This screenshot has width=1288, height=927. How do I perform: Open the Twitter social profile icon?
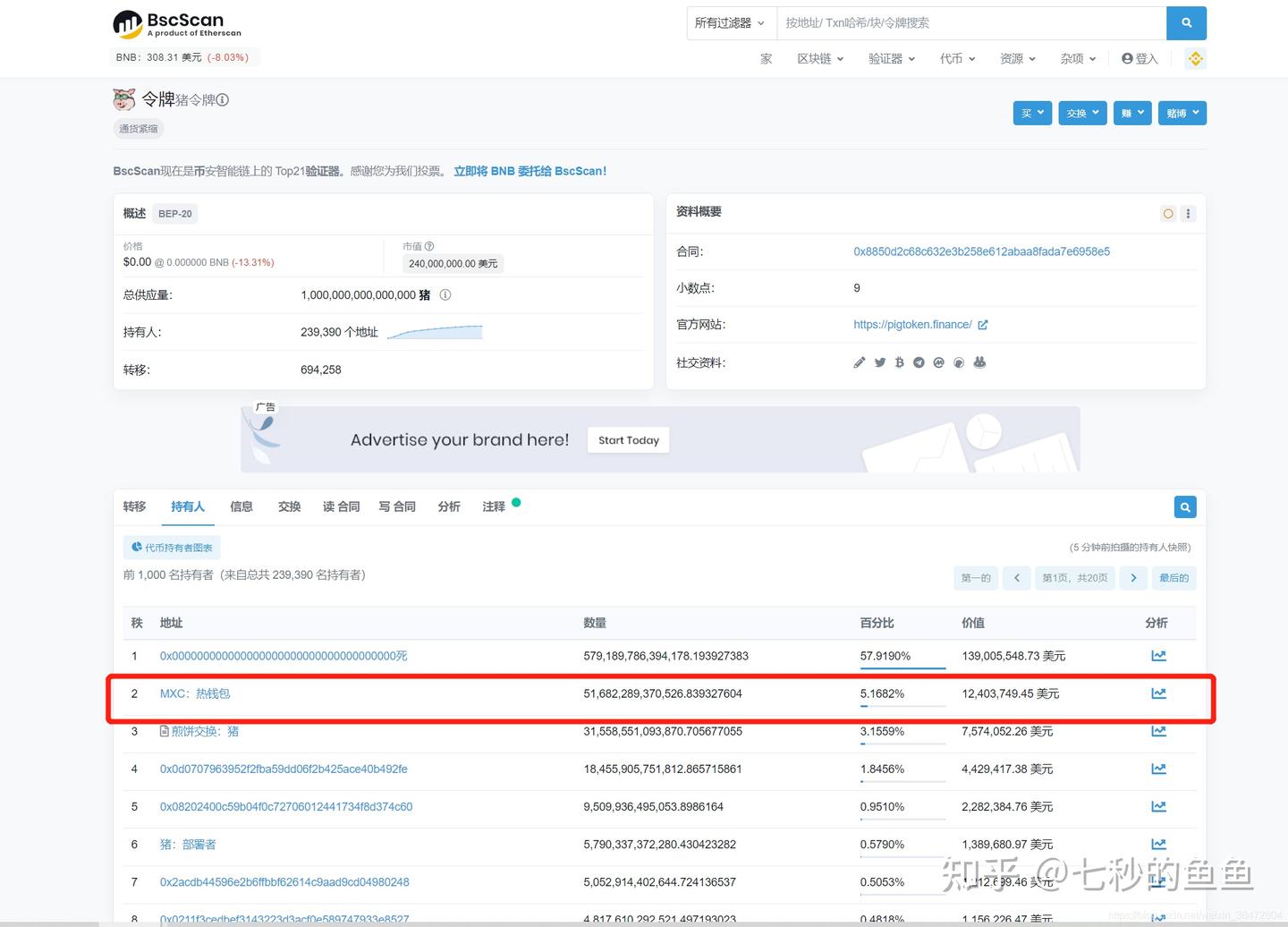coord(880,362)
